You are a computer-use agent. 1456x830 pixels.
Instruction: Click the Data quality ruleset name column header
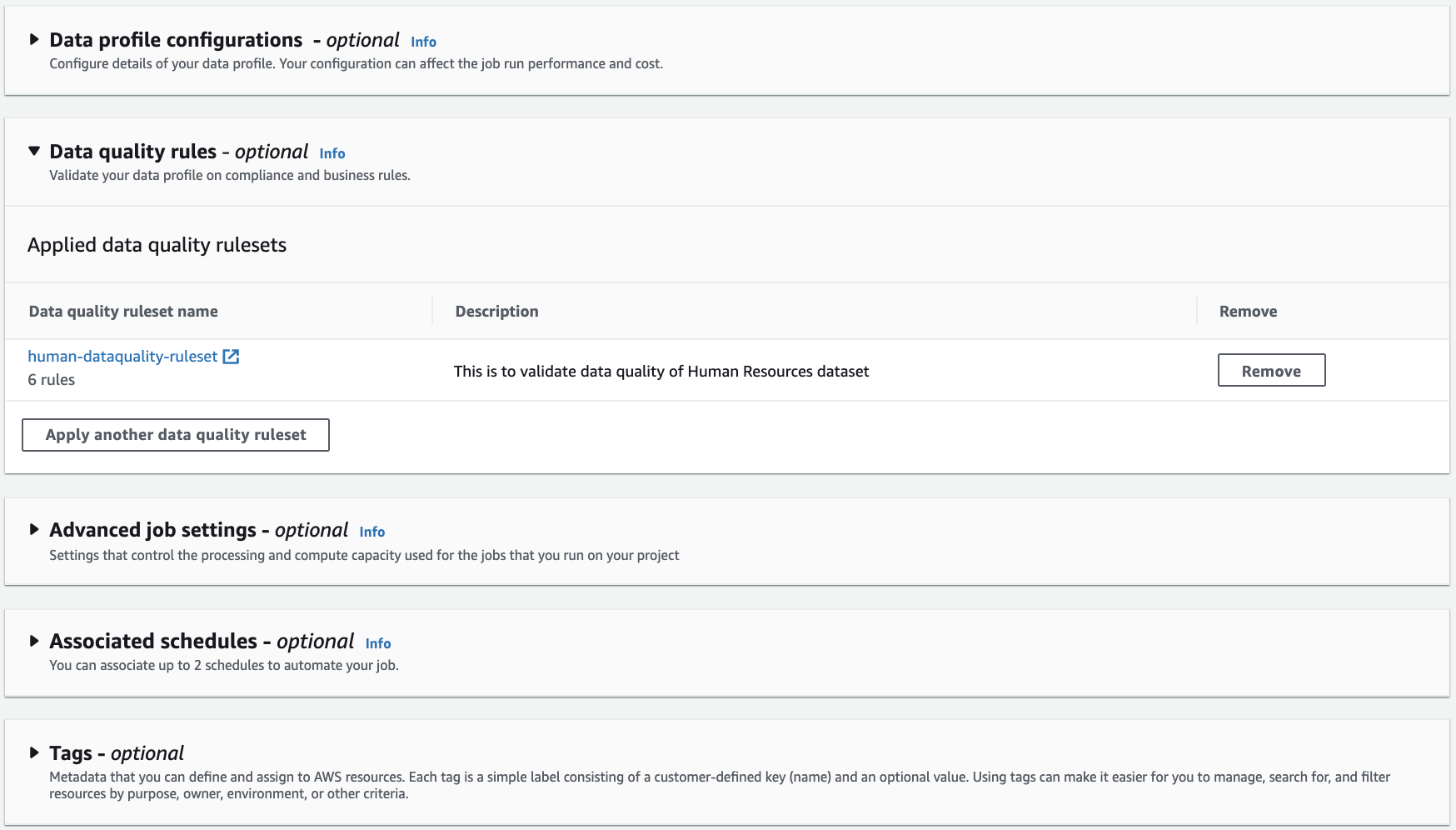tap(123, 312)
